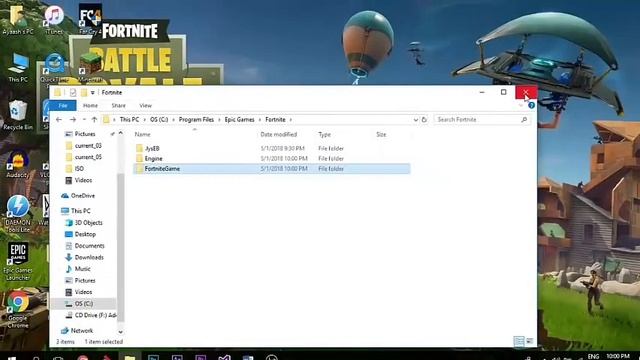
Task: Open the current_03 folder in sidebar
Action: 88,146
